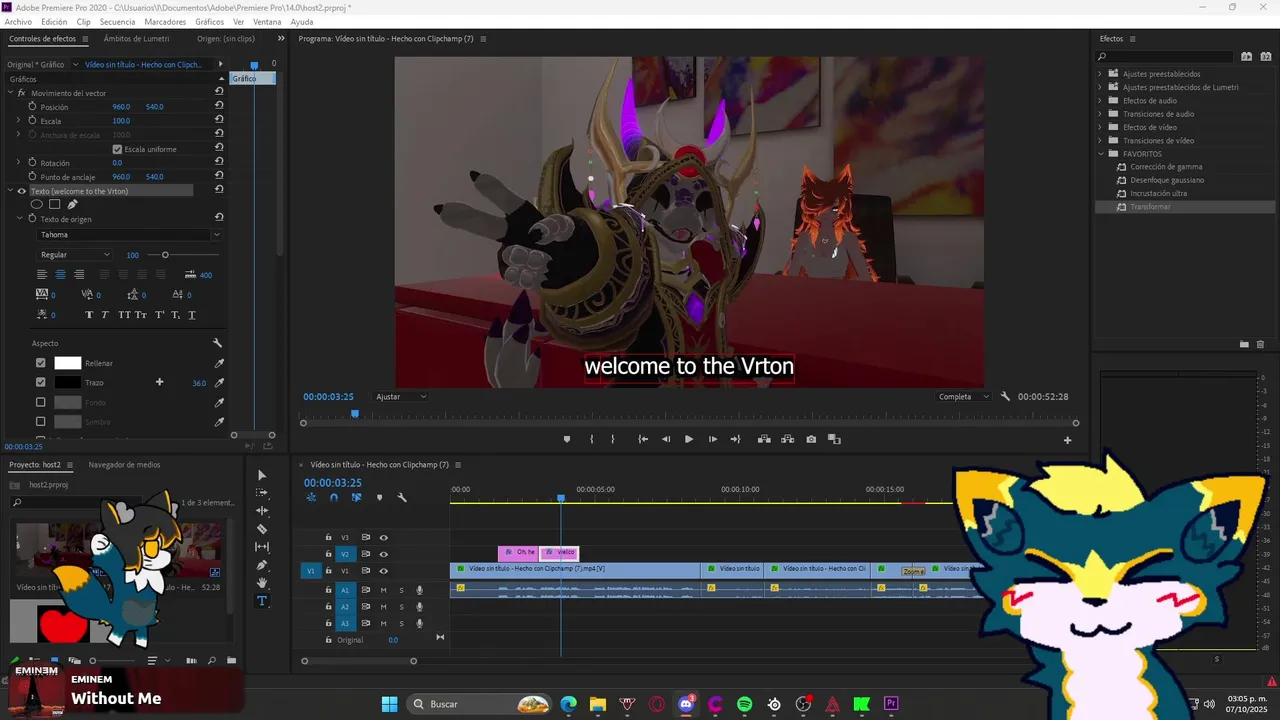Image resolution: width=1280 pixels, height=720 pixels.
Task: Open Regular font style dropdown
Action: 75,255
